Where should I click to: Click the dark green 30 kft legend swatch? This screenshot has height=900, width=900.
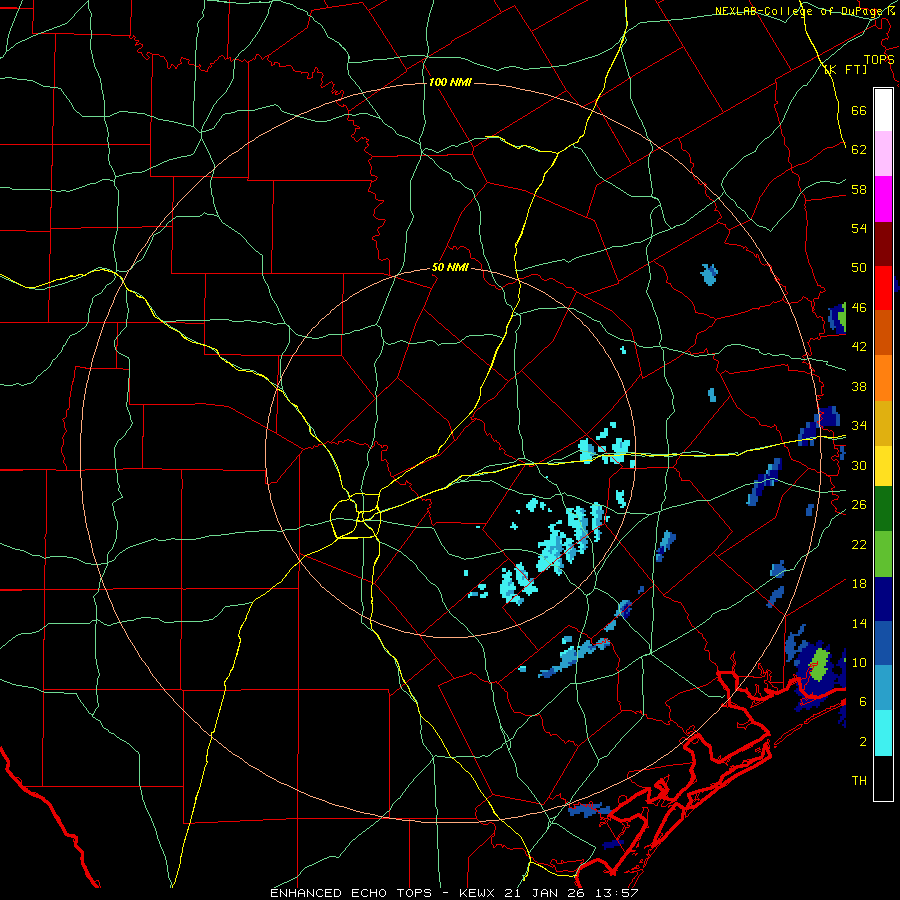click(x=883, y=509)
